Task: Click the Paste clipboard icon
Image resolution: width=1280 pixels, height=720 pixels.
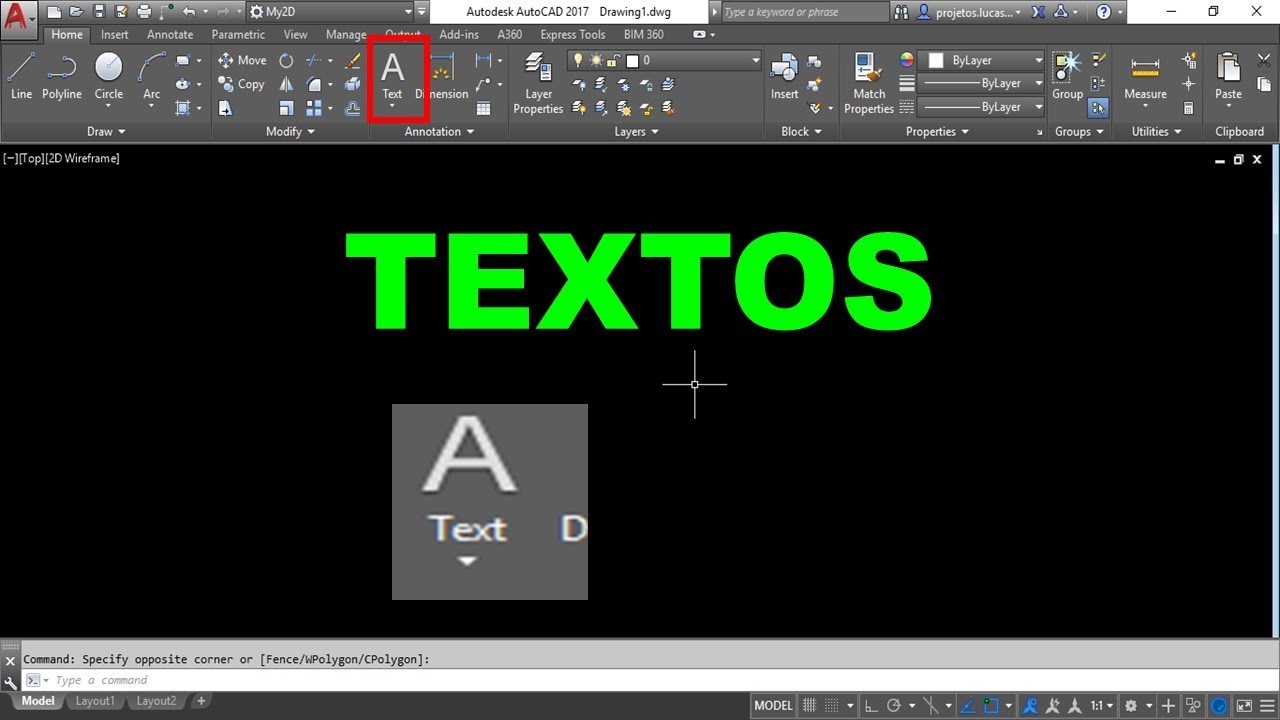Action: [x=1228, y=80]
